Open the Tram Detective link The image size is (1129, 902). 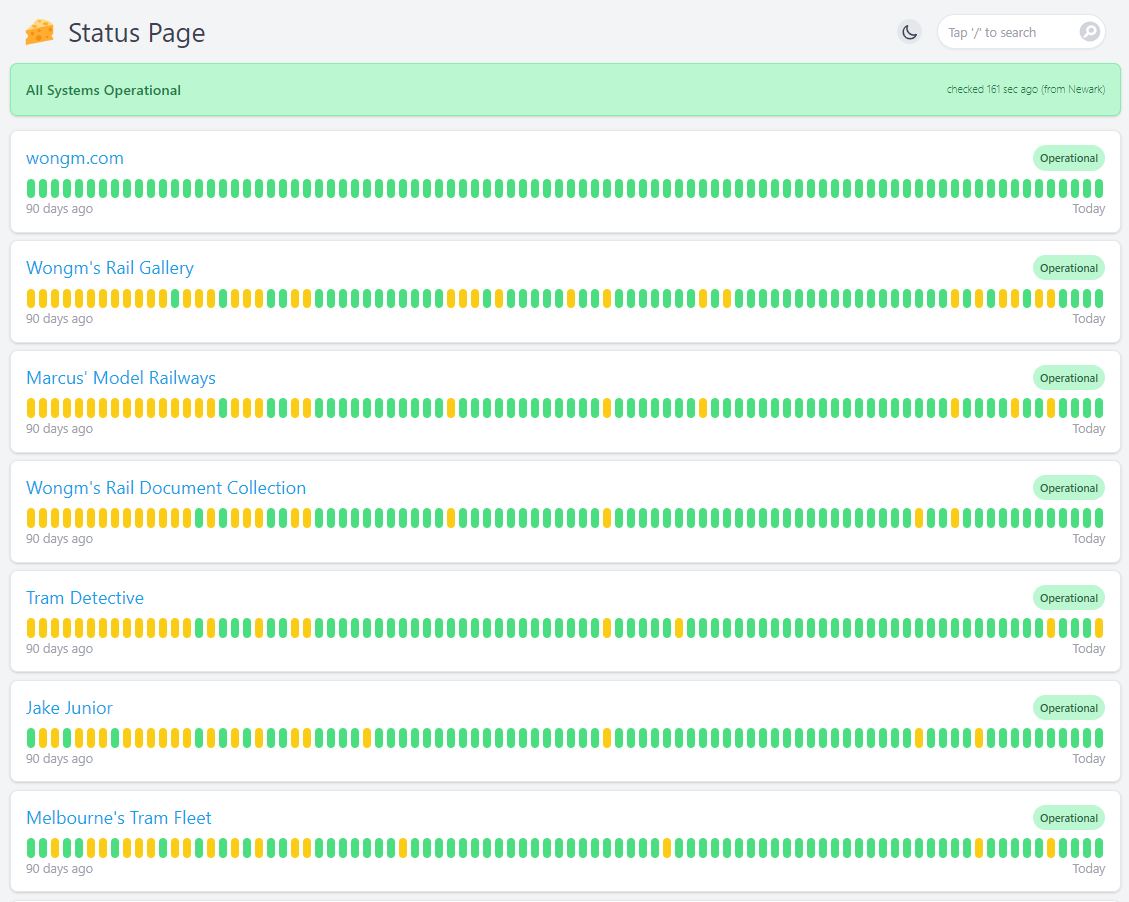[x=85, y=598]
